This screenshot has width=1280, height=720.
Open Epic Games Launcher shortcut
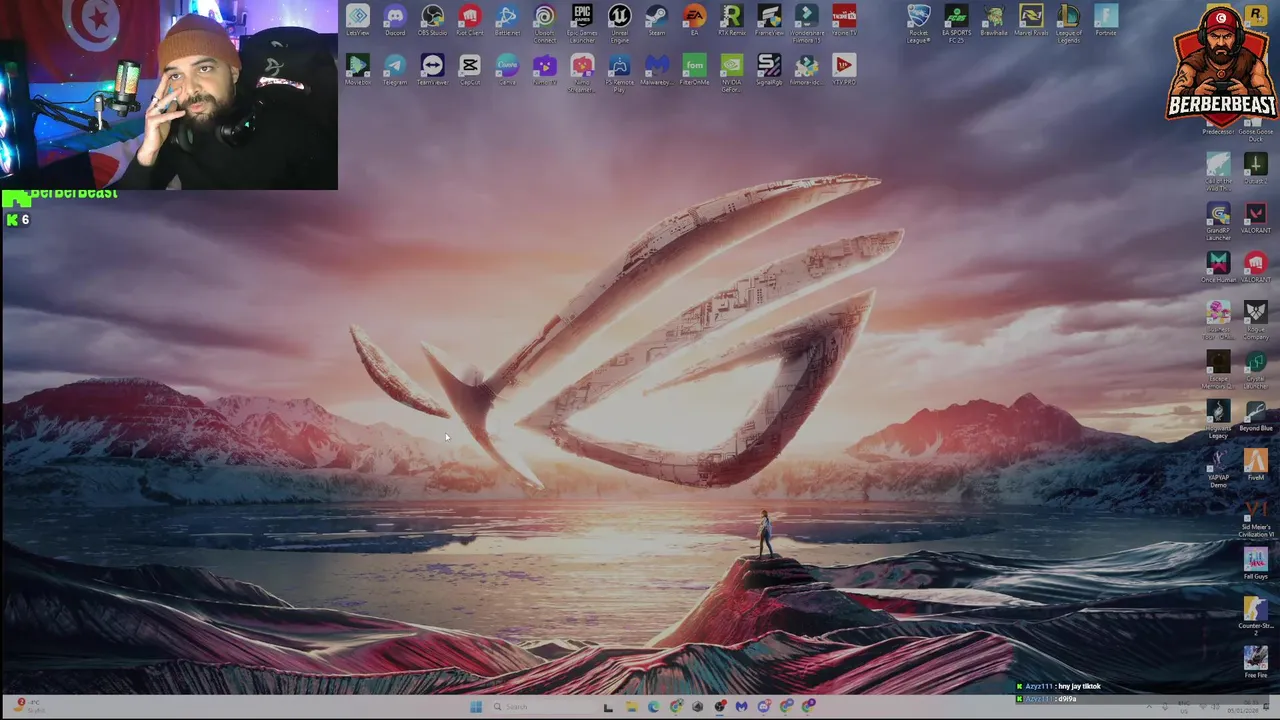582,23
